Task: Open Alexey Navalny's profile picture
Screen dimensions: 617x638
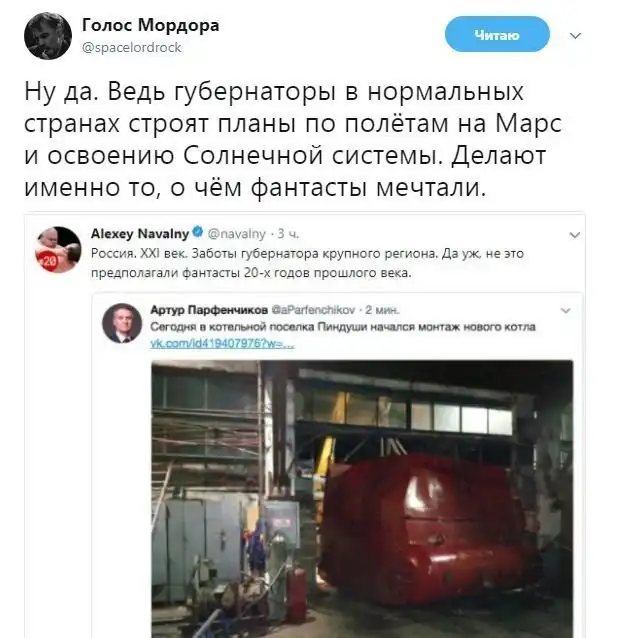Action: [58, 249]
